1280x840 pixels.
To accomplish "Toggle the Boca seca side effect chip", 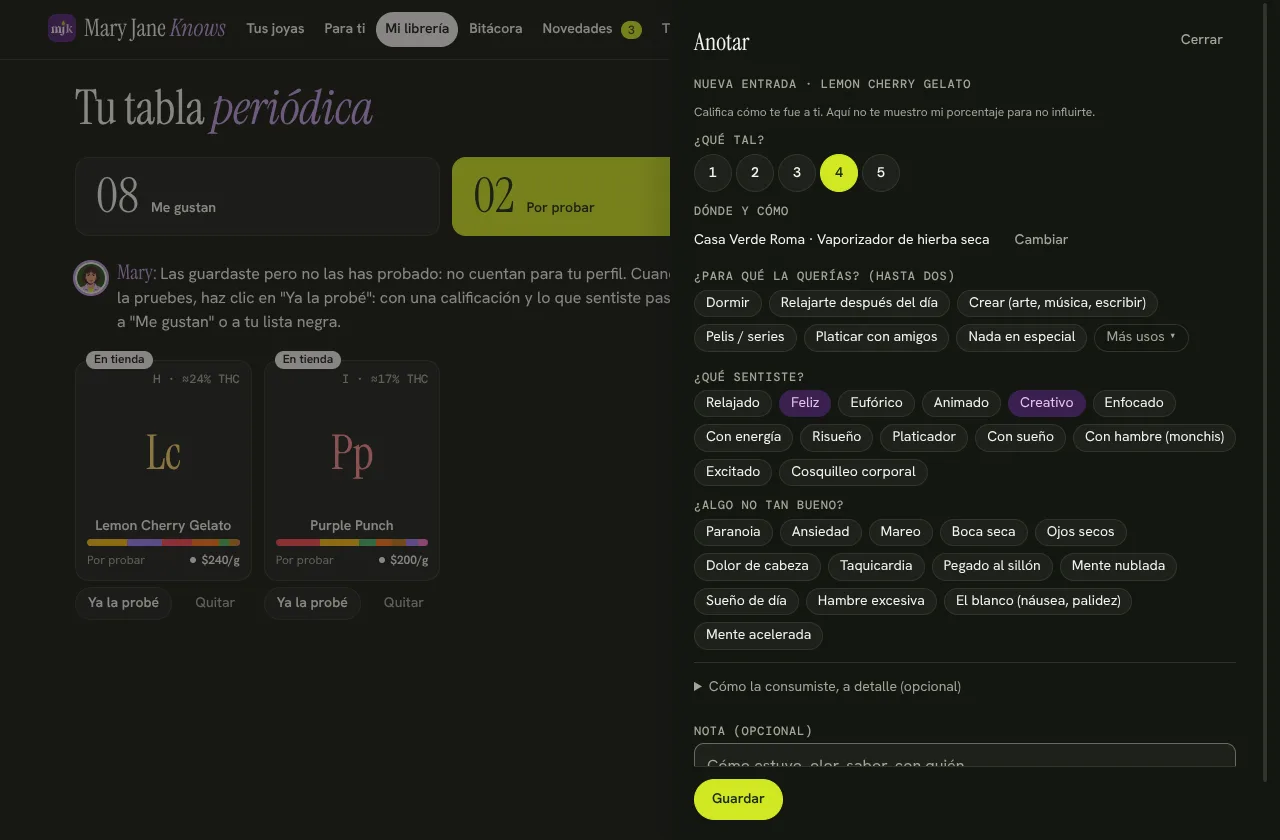I will point(983,532).
